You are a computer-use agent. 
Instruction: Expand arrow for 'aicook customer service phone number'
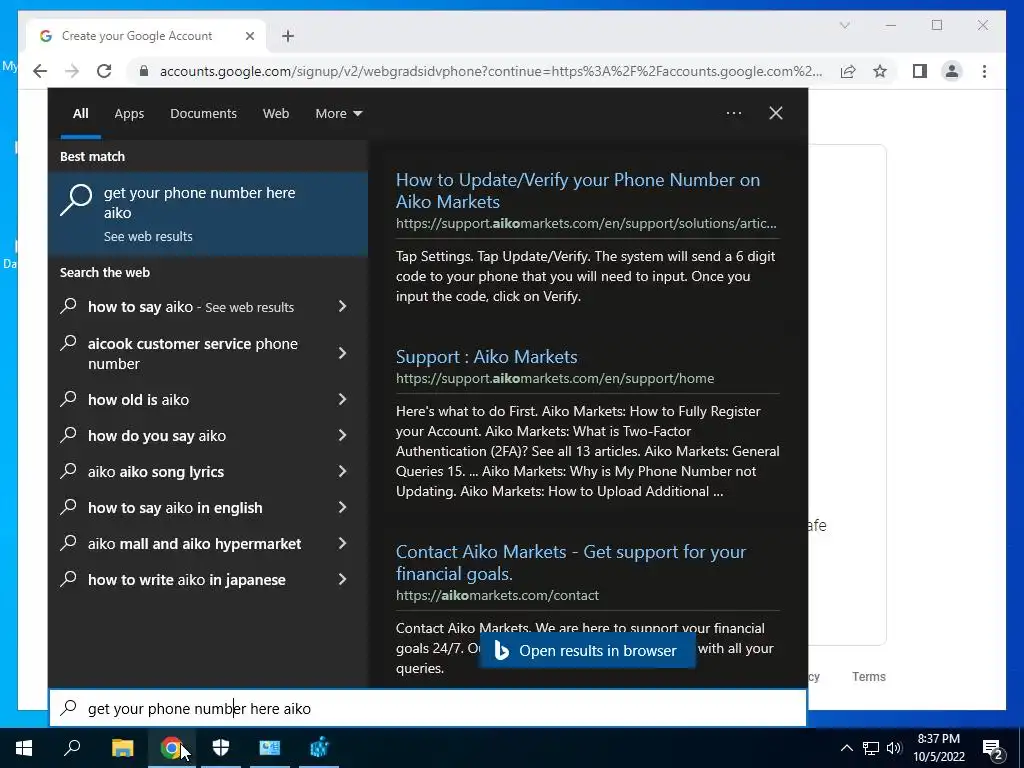coord(342,353)
